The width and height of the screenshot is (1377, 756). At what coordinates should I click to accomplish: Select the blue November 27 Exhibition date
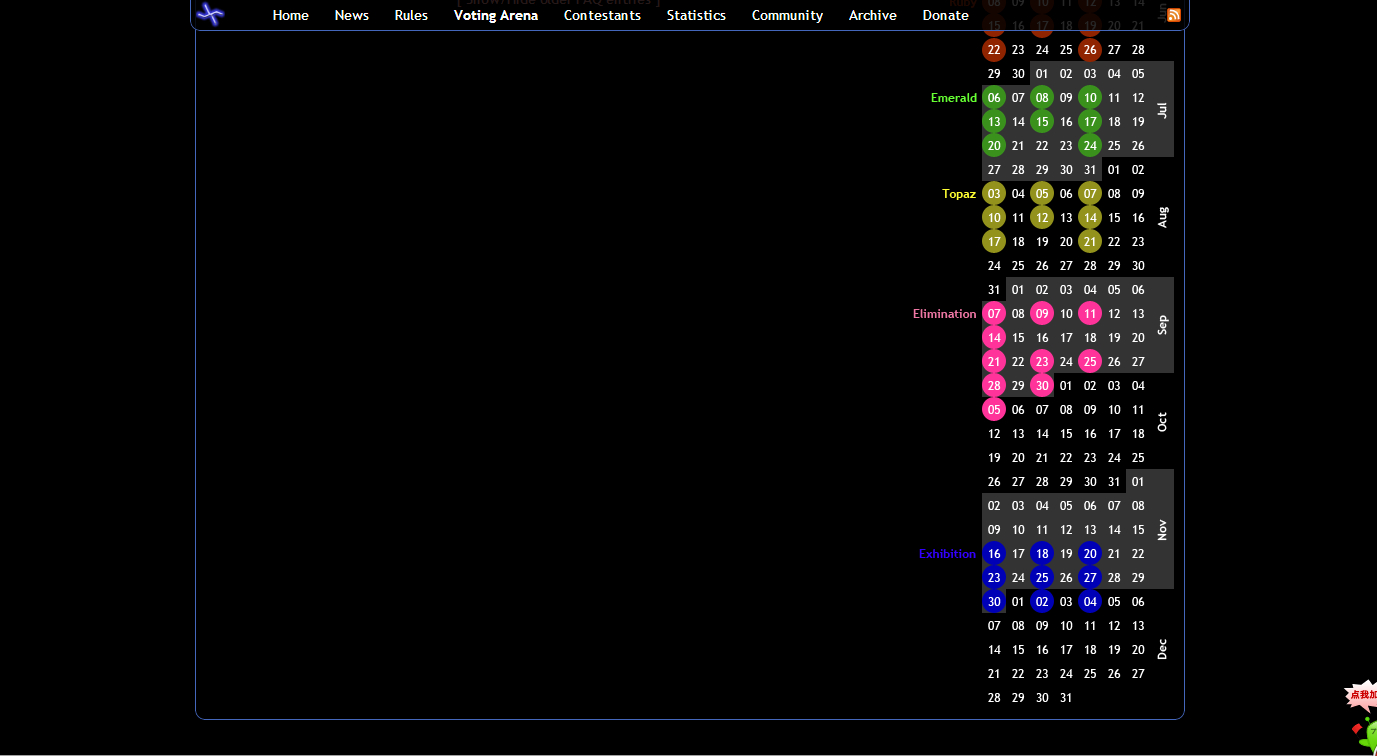(x=1090, y=578)
